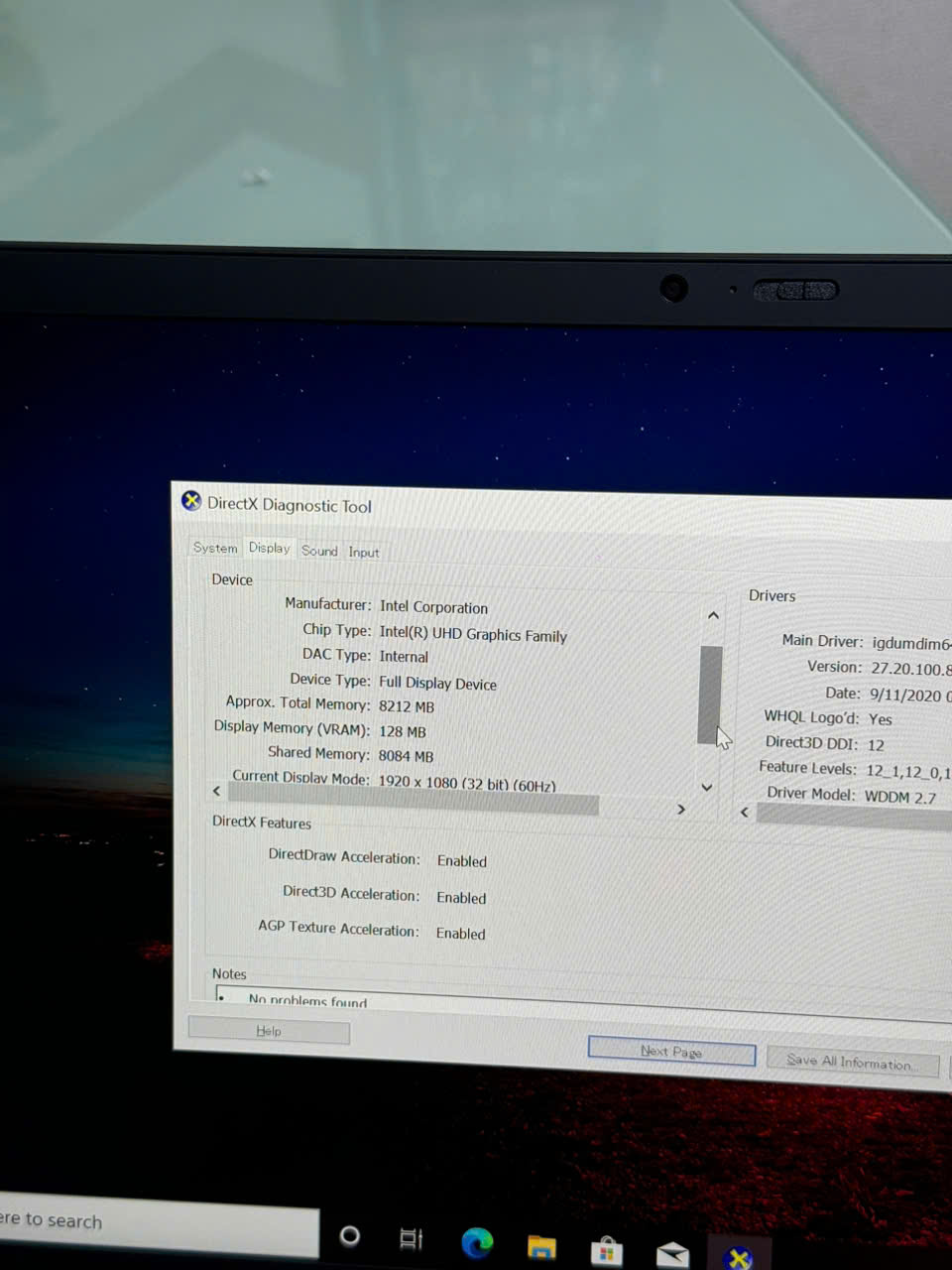The image size is (952, 1270).
Task: Switch to the Display tab
Action: tap(269, 548)
